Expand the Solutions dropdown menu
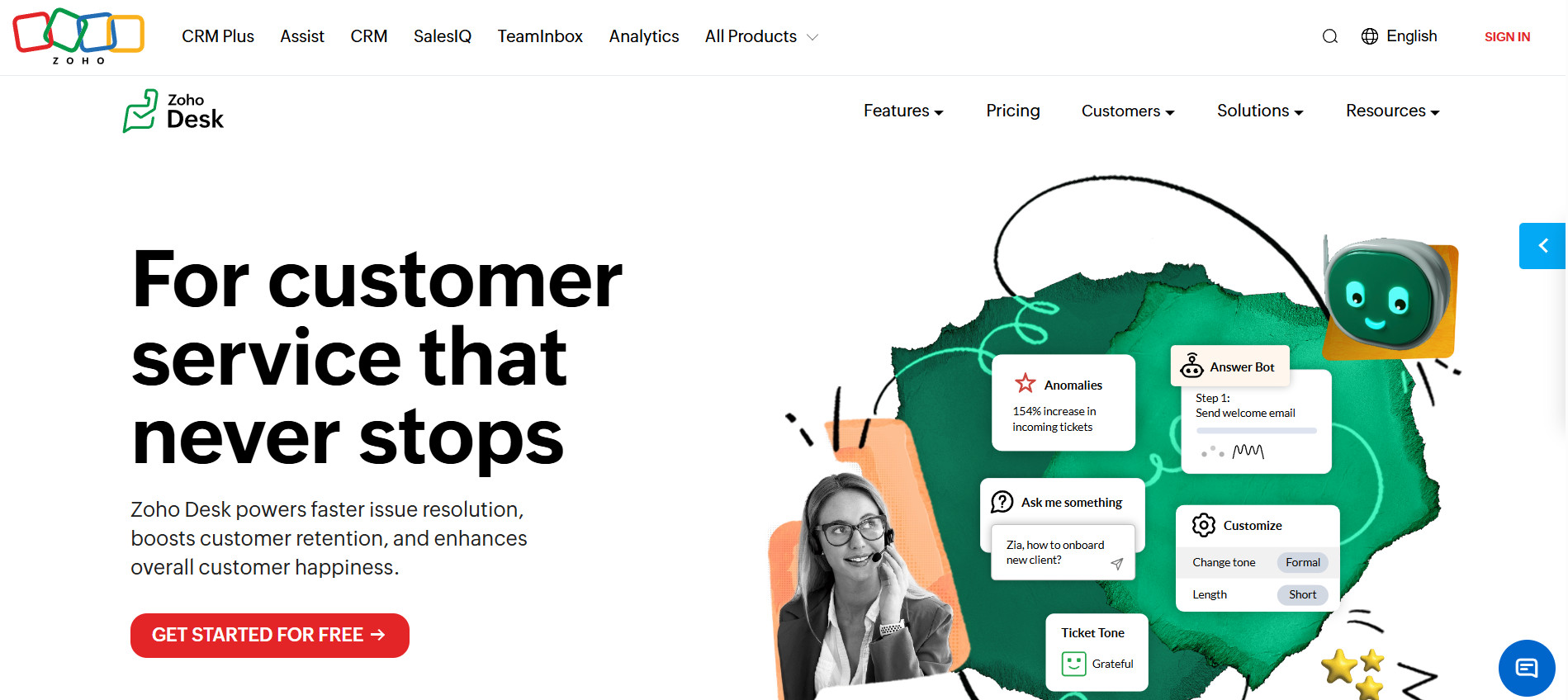 coord(1260,111)
